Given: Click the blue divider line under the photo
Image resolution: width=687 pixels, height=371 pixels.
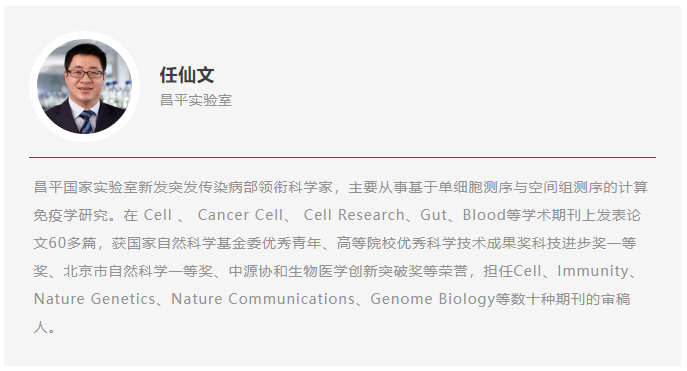Looking at the screenshot, I should coord(342,157).
